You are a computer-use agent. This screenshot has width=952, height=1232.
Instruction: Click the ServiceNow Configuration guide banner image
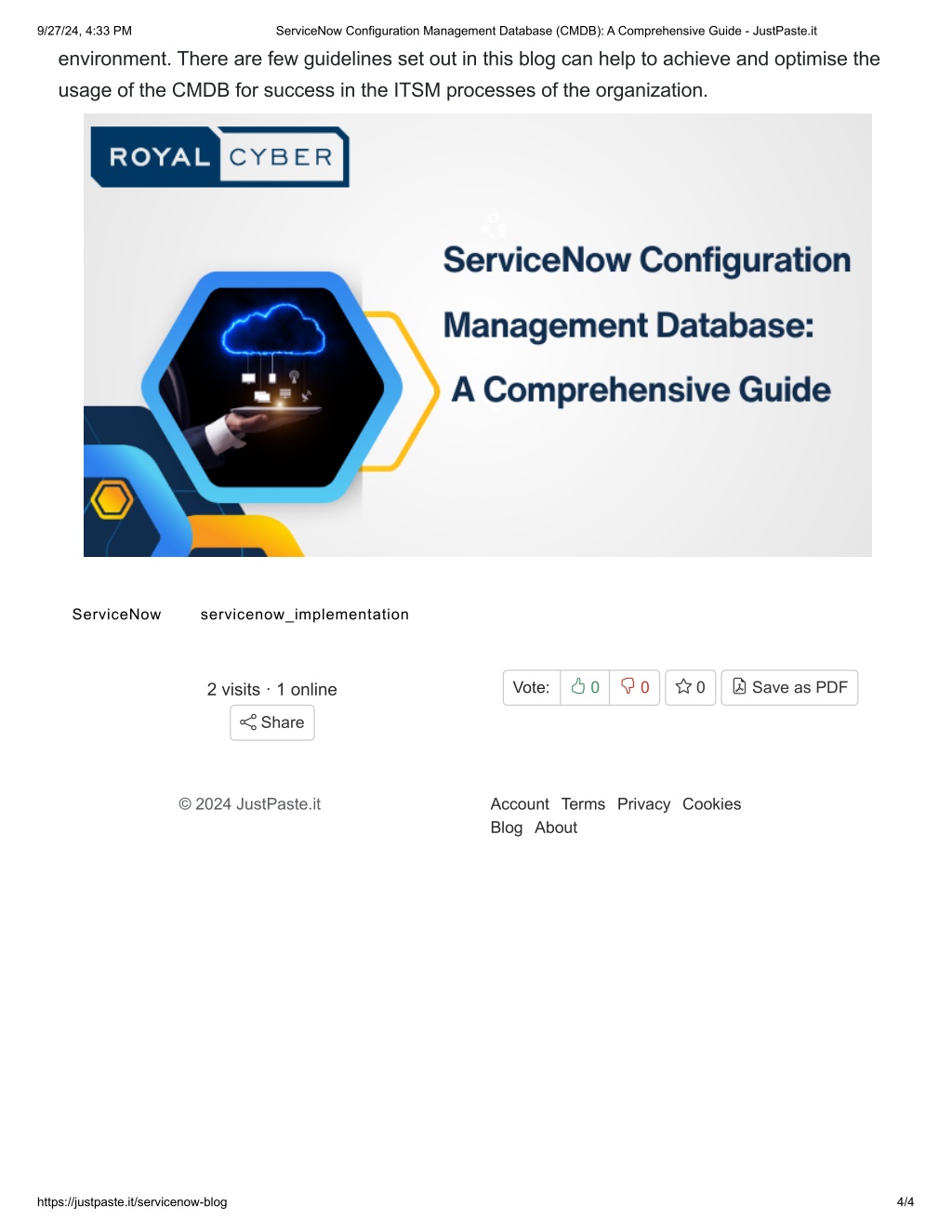tap(478, 336)
